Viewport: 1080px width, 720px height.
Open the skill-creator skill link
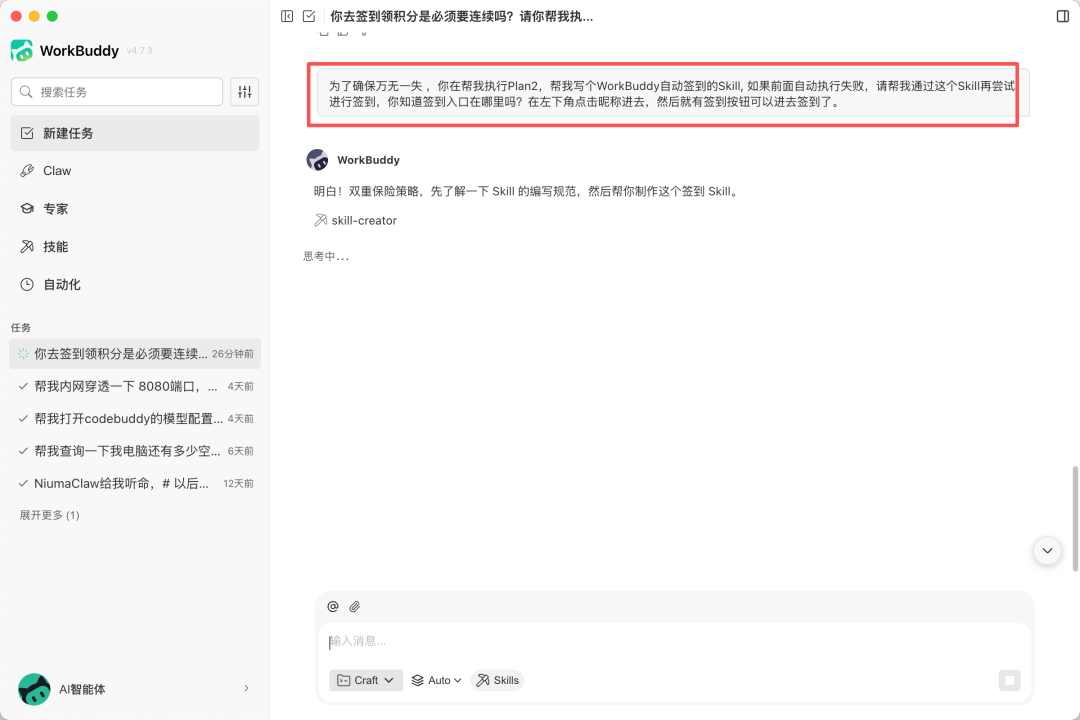(364, 220)
